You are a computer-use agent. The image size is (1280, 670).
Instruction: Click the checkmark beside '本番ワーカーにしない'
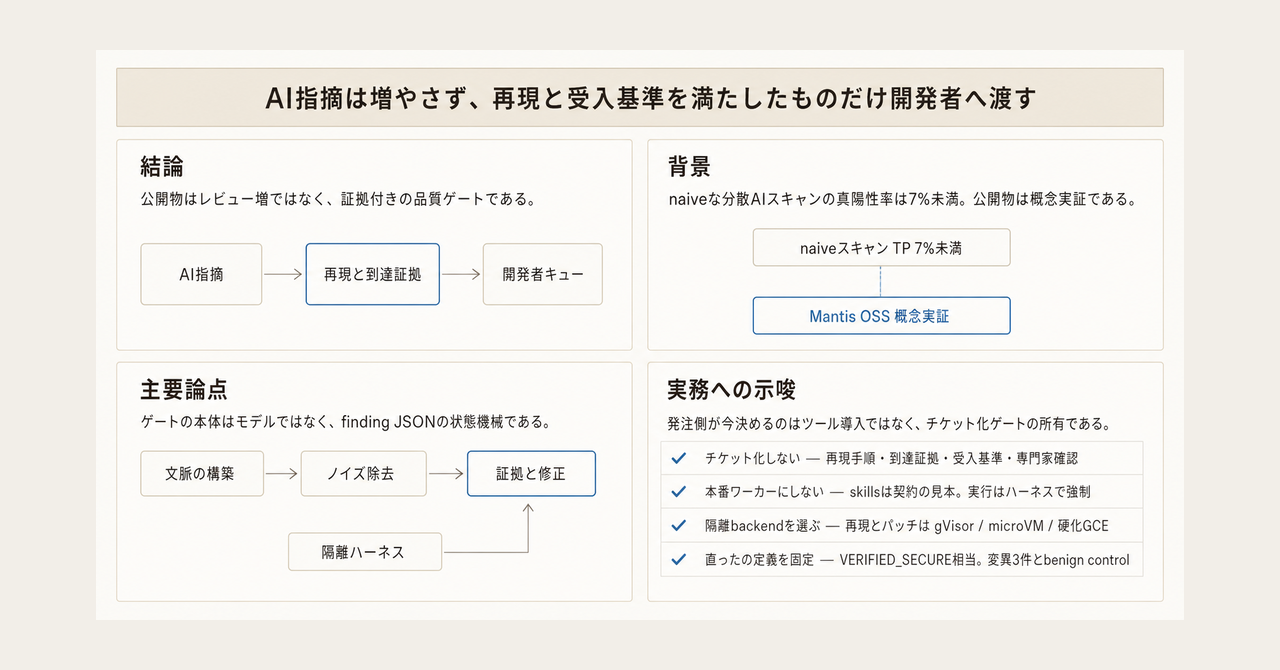click(679, 492)
